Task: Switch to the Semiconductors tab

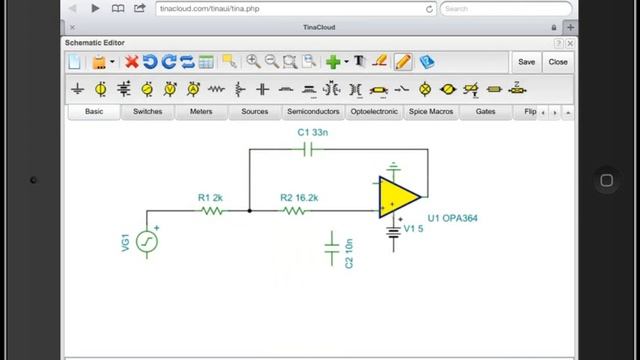Action: coord(313,112)
